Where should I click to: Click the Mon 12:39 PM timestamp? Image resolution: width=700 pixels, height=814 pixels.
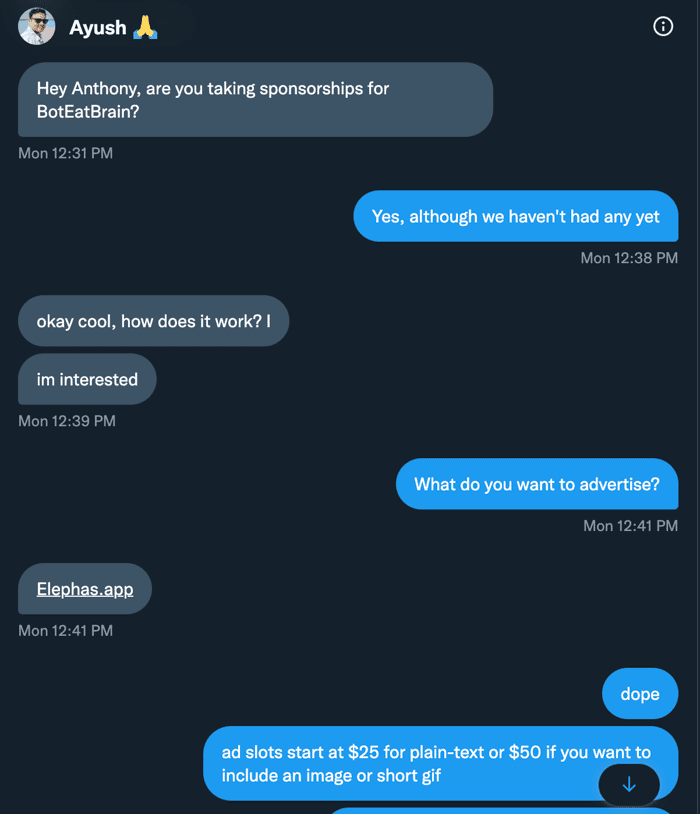(67, 421)
